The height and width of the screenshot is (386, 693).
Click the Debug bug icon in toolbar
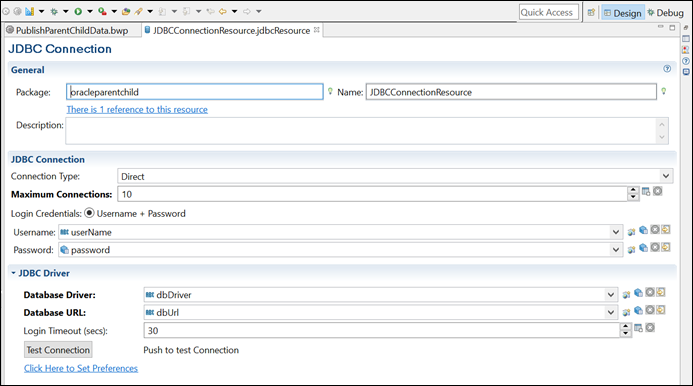click(x=54, y=11)
